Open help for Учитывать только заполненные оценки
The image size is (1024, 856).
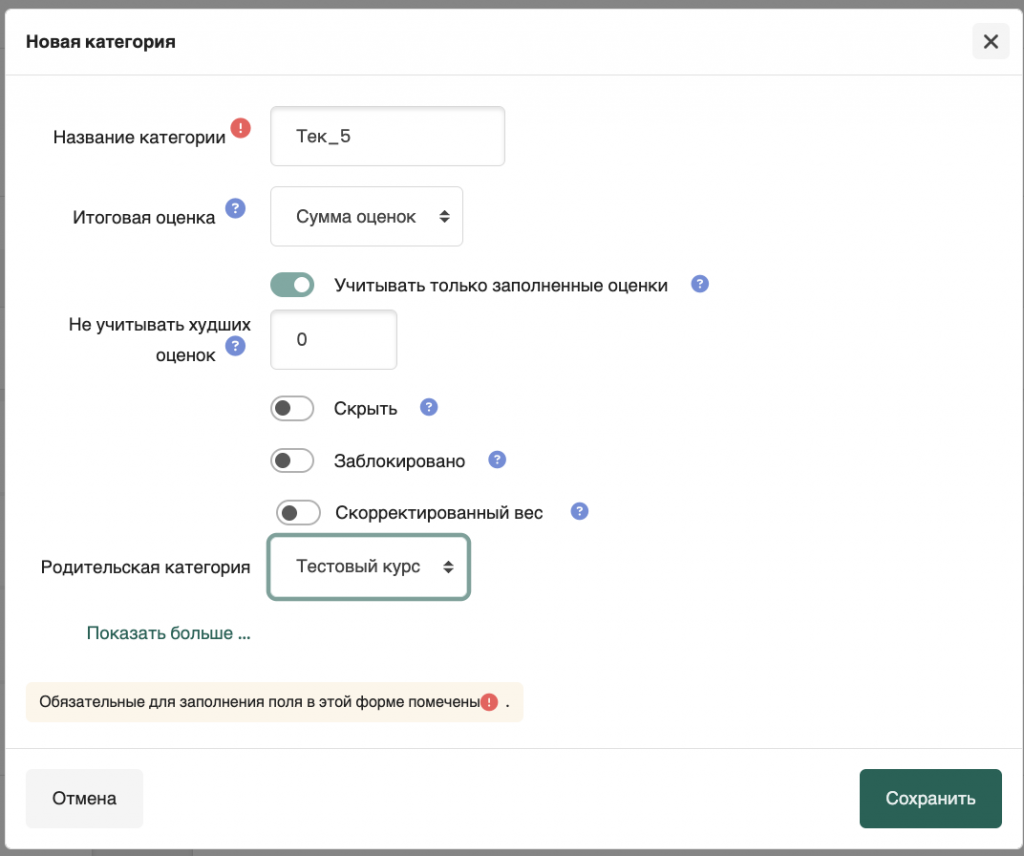tap(700, 284)
